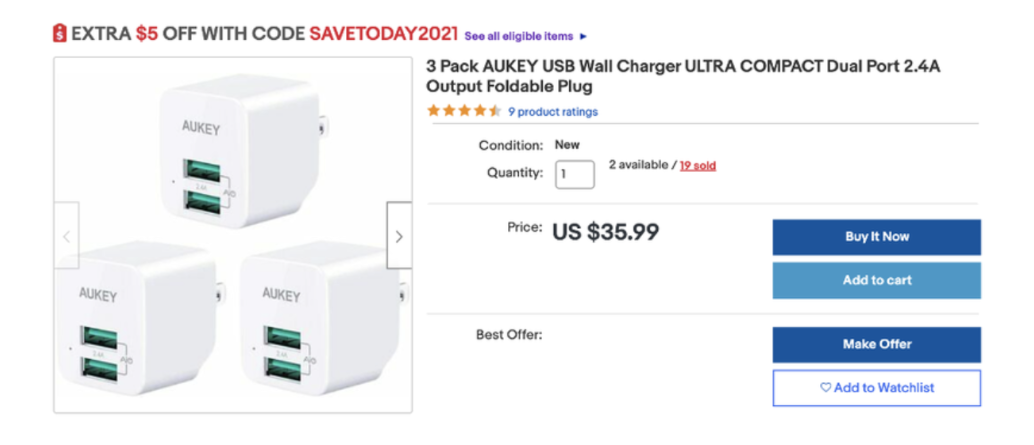The image size is (1034, 445).
Task: Click the small arrow after eligible items
Action: click(x=583, y=36)
